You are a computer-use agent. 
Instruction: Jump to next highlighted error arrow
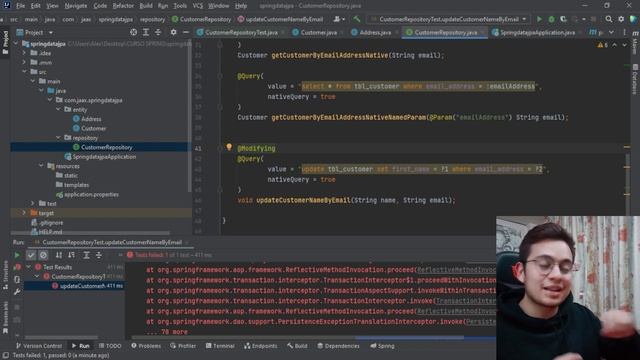click(x=624, y=45)
